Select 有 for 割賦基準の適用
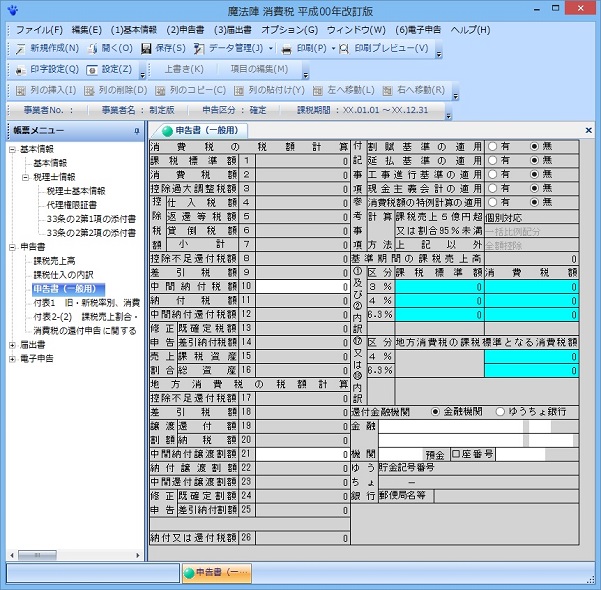The width and height of the screenshot is (601, 590). [x=492, y=146]
